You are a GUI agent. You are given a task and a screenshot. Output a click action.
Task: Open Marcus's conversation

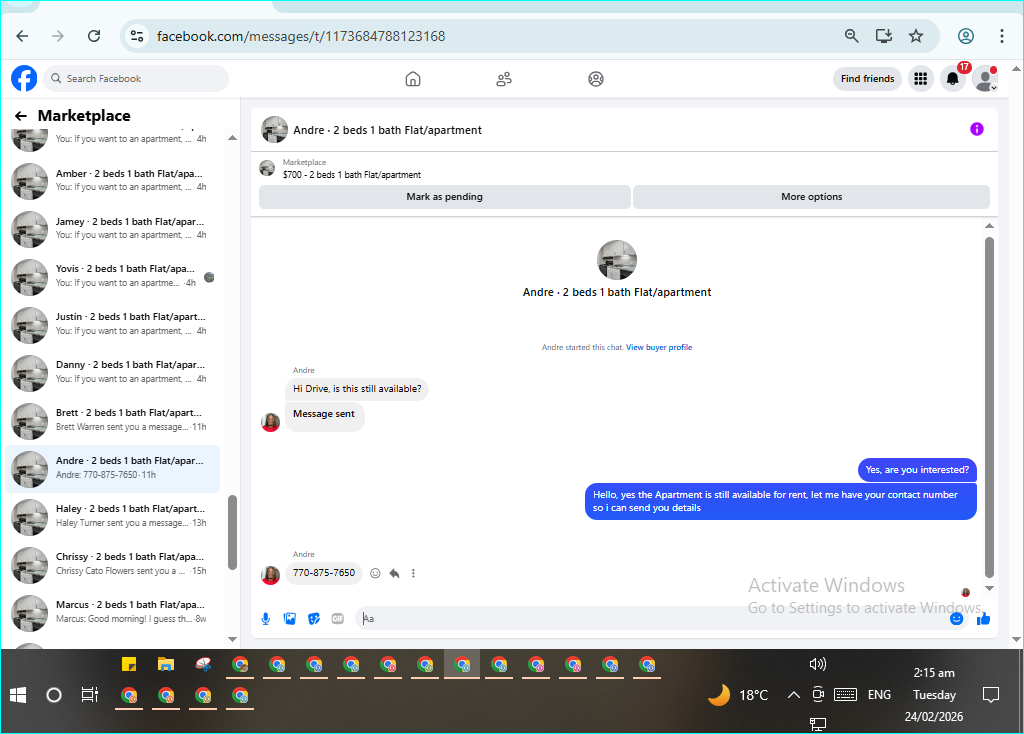click(x=112, y=613)
